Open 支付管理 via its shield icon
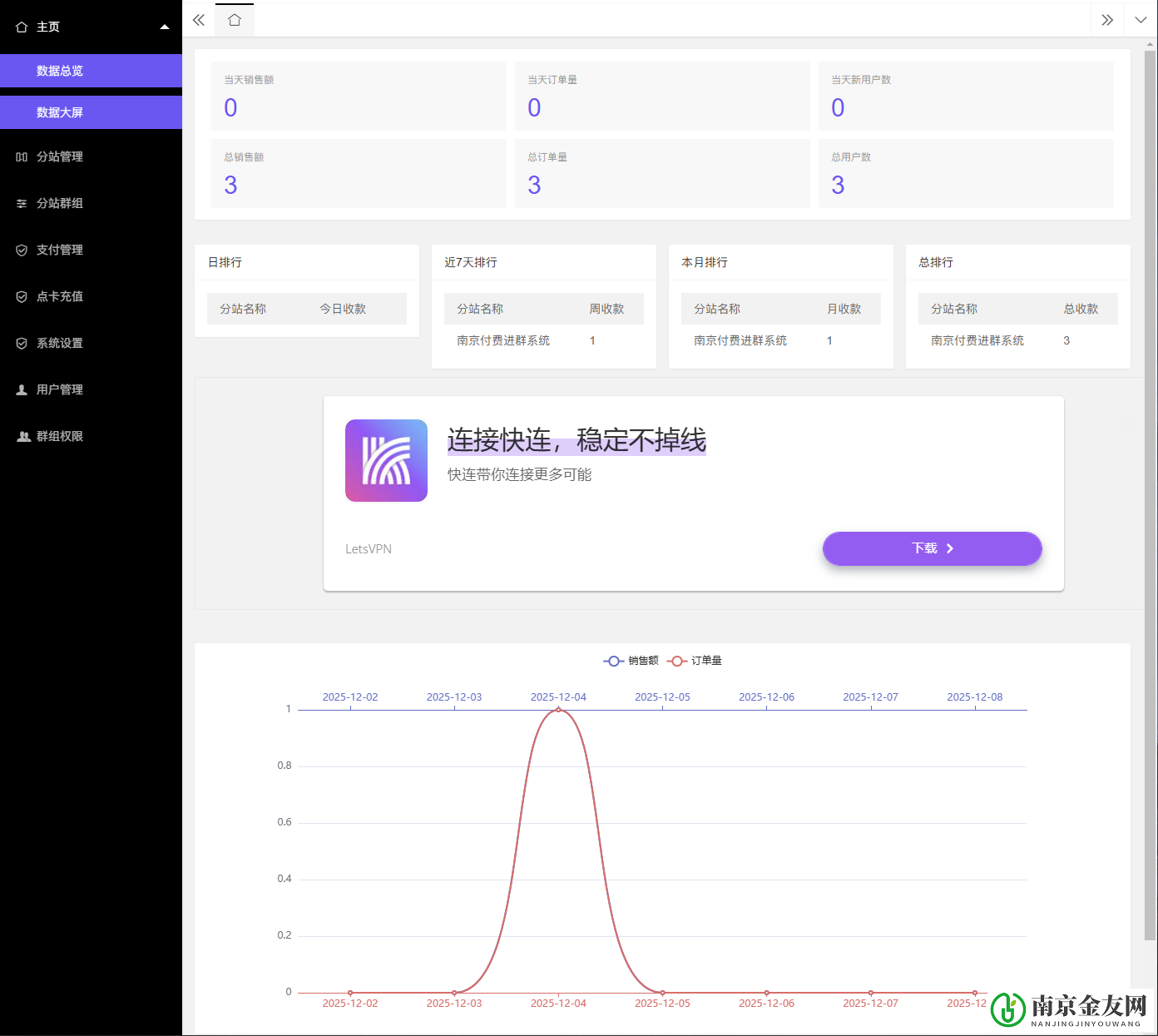This screenshot has height=1036, width=1158. pyautogui.click(x=22, y=250)
